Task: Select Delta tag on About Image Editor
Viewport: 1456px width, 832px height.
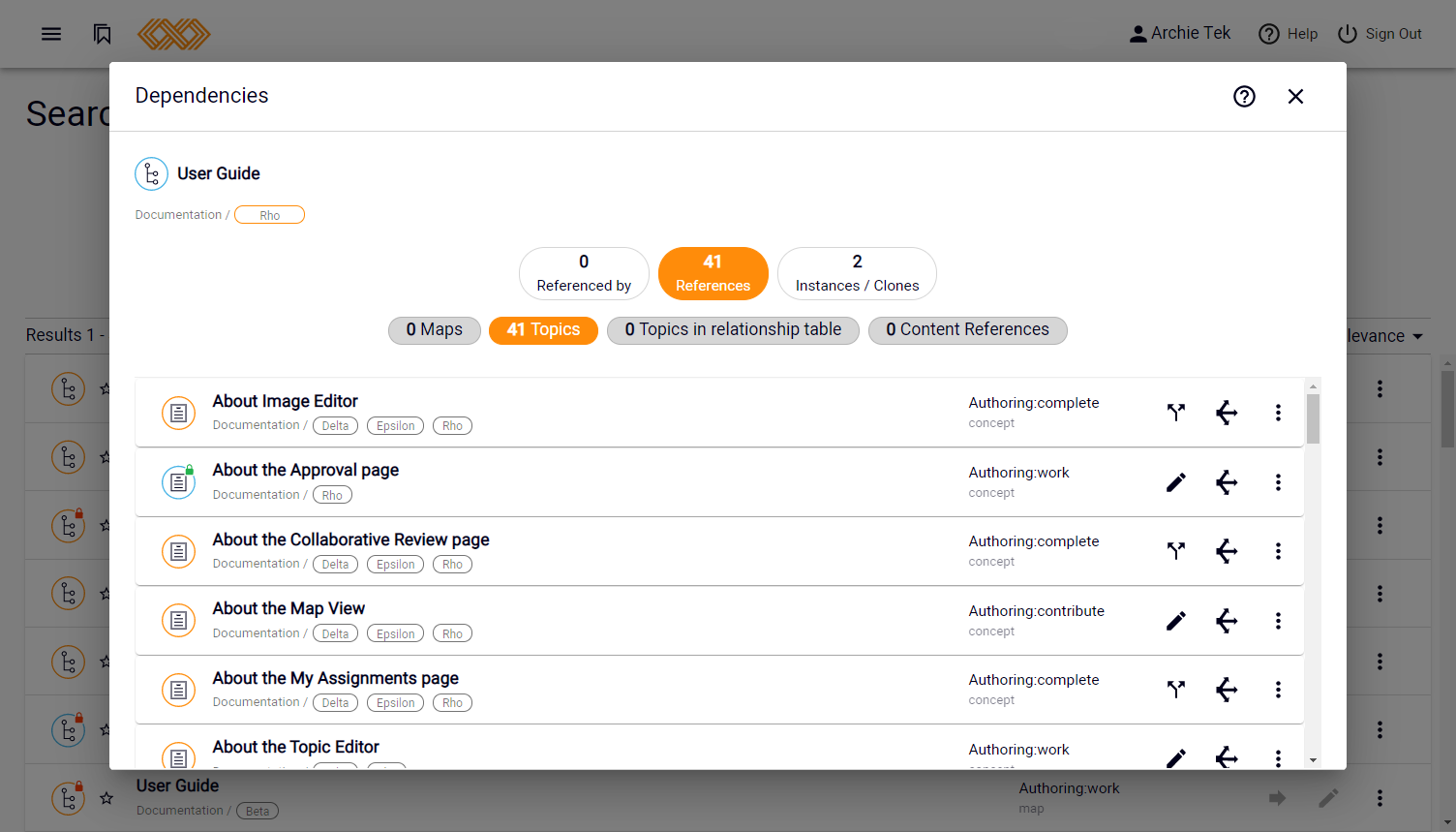Action: [335, 426]
